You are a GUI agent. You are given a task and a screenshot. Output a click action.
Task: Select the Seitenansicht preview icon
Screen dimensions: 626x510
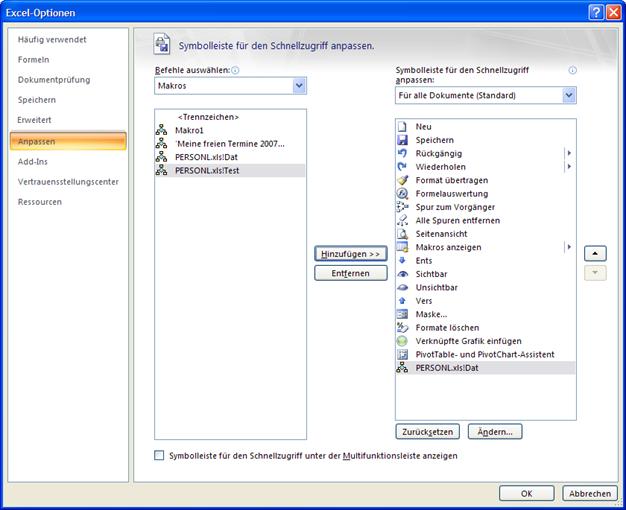coord(403,233)
